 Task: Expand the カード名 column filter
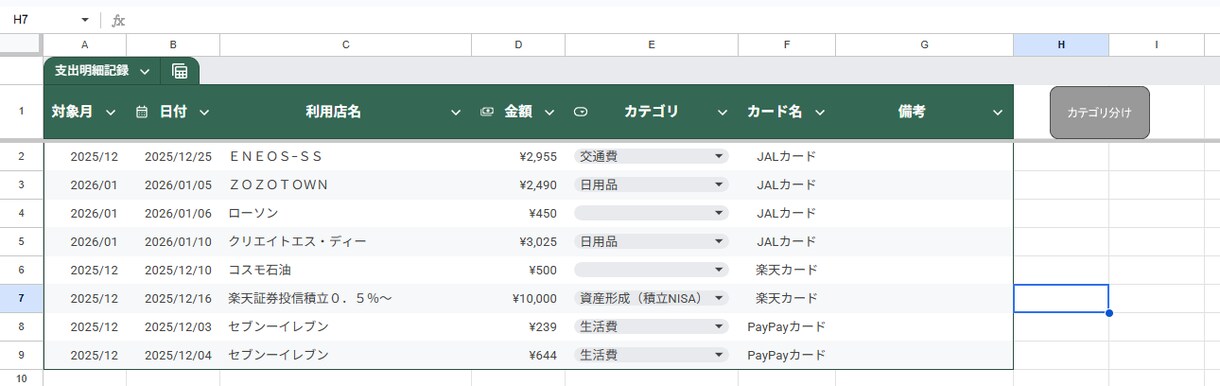[x=820, y=112]
